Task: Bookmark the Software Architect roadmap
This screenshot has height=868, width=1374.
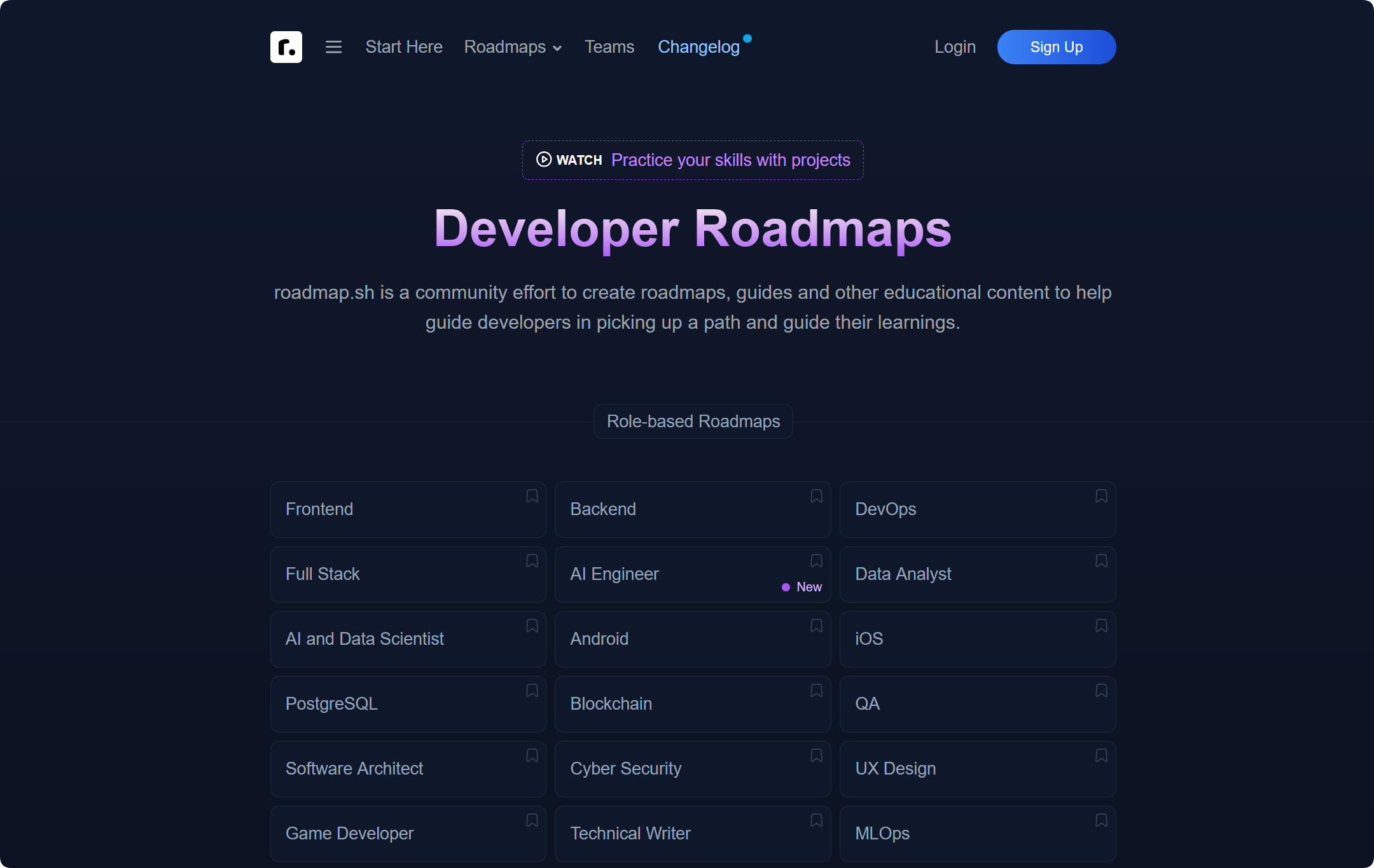Action: point(532,755)
